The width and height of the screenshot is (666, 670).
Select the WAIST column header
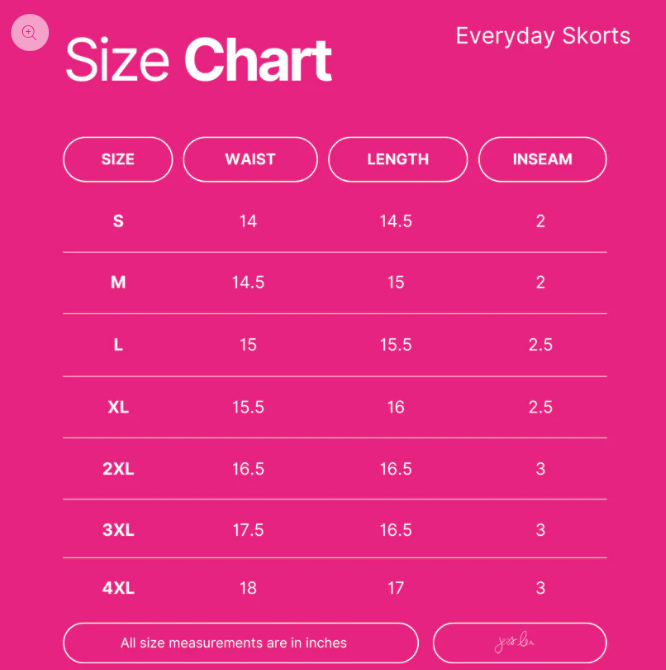tap(250, 159)
